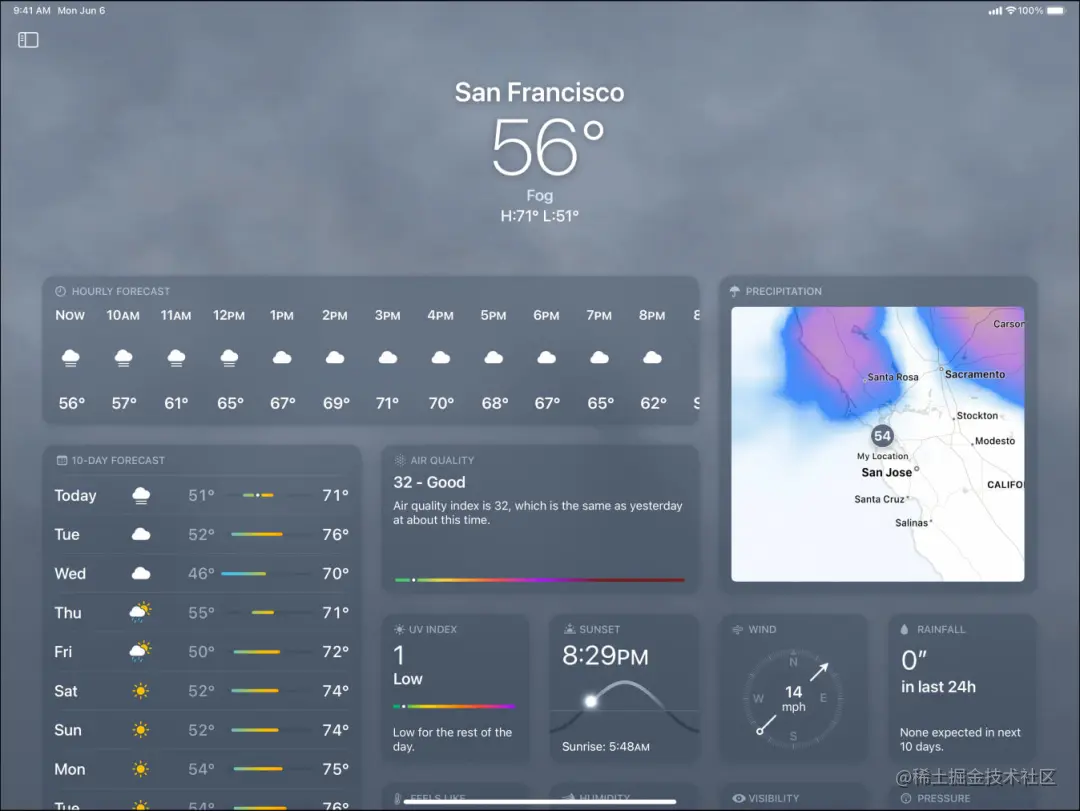This screenshot has height=811, width=1080.
Task: Open the Today forecast row
Action: [202, 495]
